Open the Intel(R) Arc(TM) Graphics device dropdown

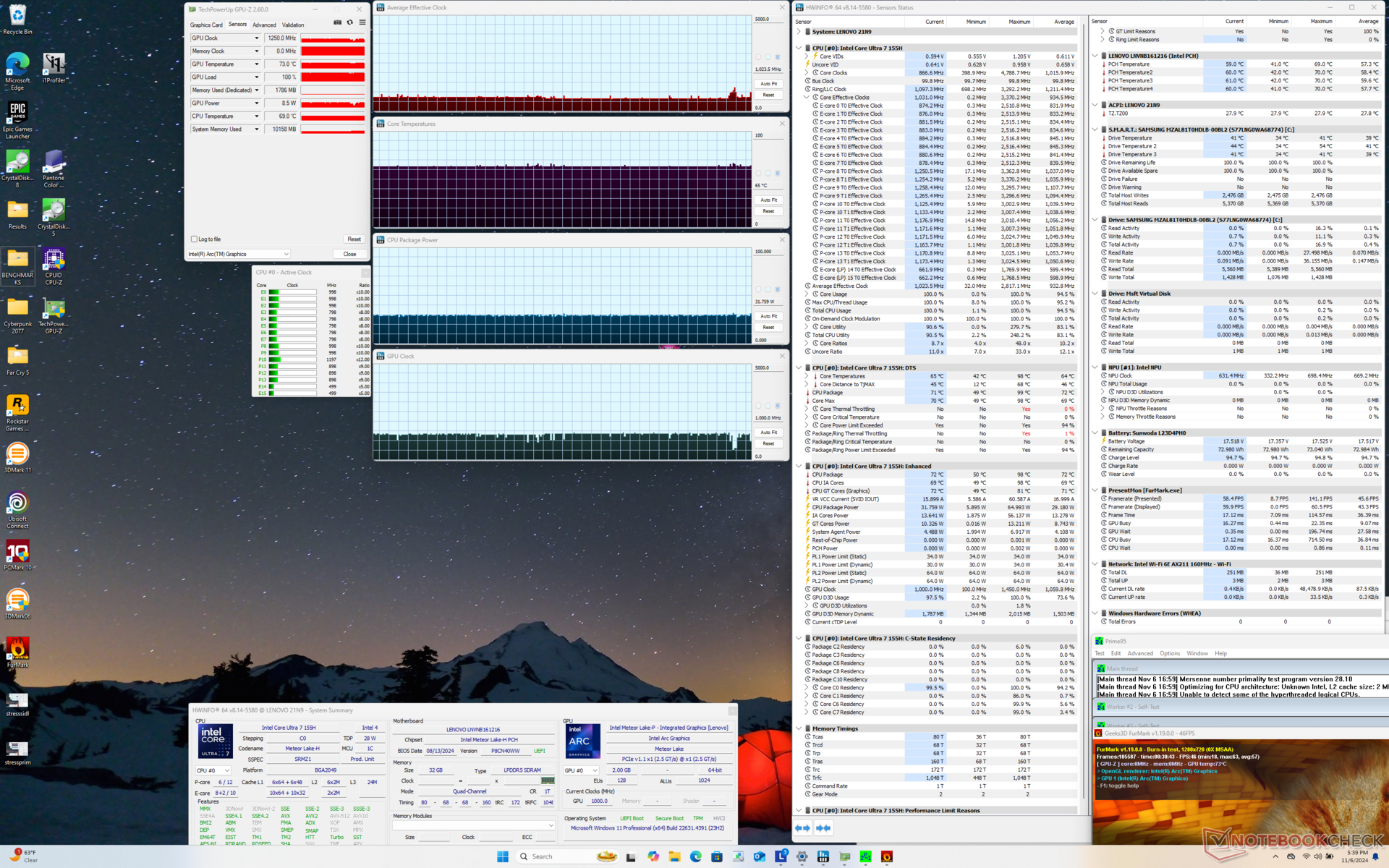[239, 254]
